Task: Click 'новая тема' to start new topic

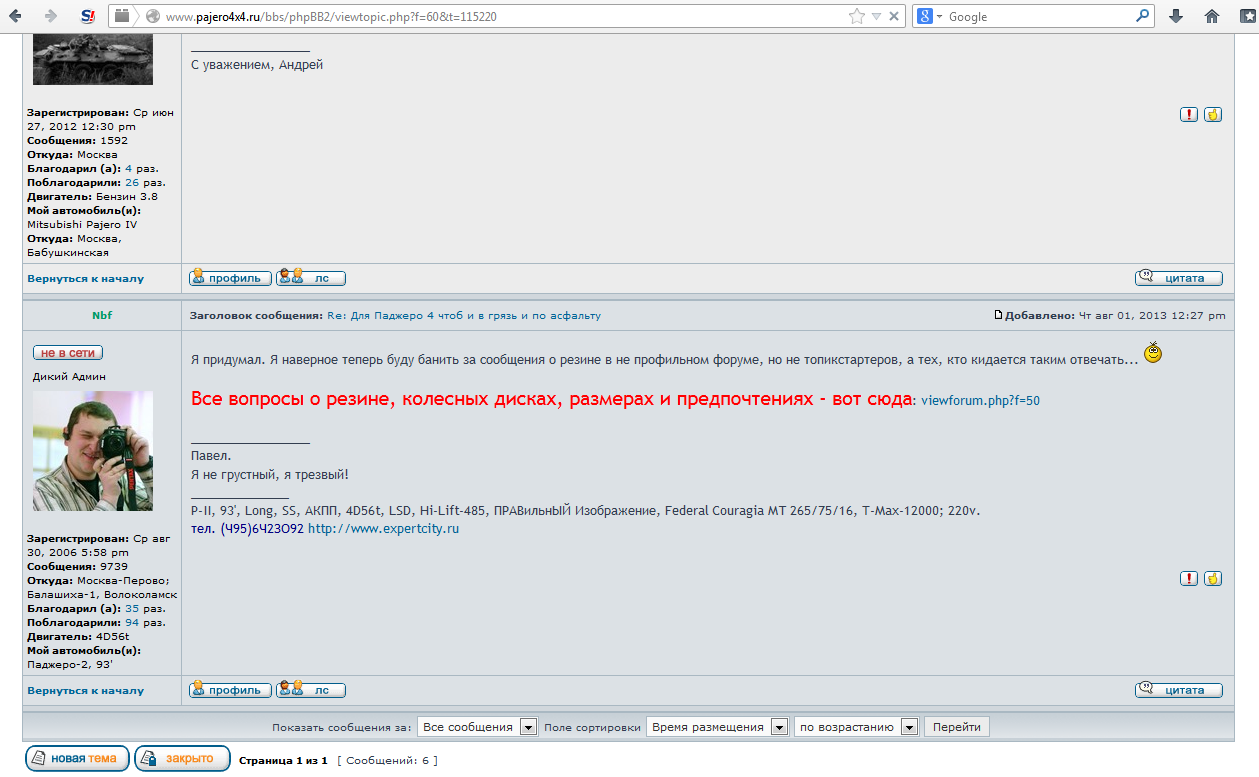Action: 77,758
